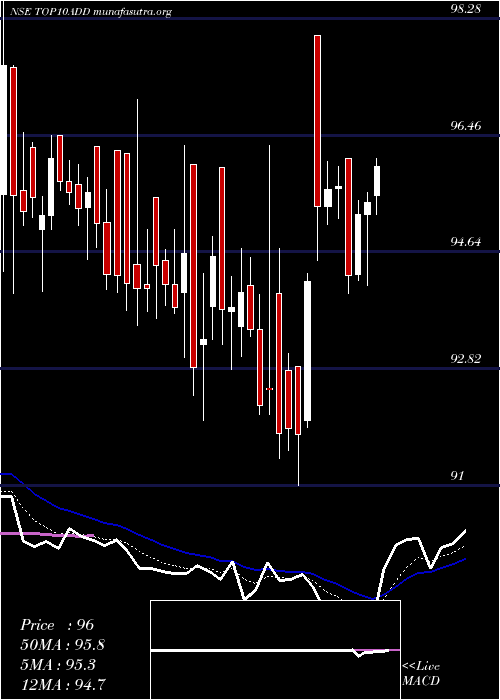
Task: Click the thick white moving average line end
Action: [x=465, y=531]
